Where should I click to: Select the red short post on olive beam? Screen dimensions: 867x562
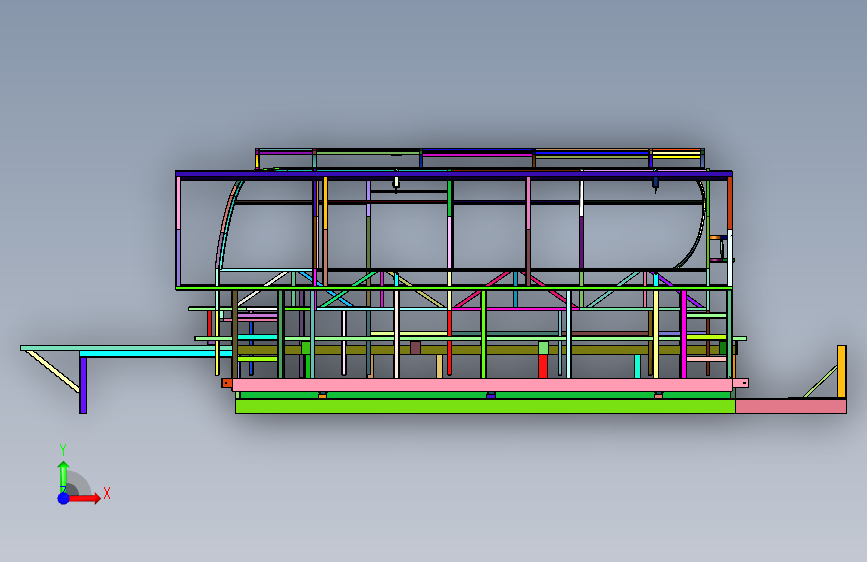543,367
